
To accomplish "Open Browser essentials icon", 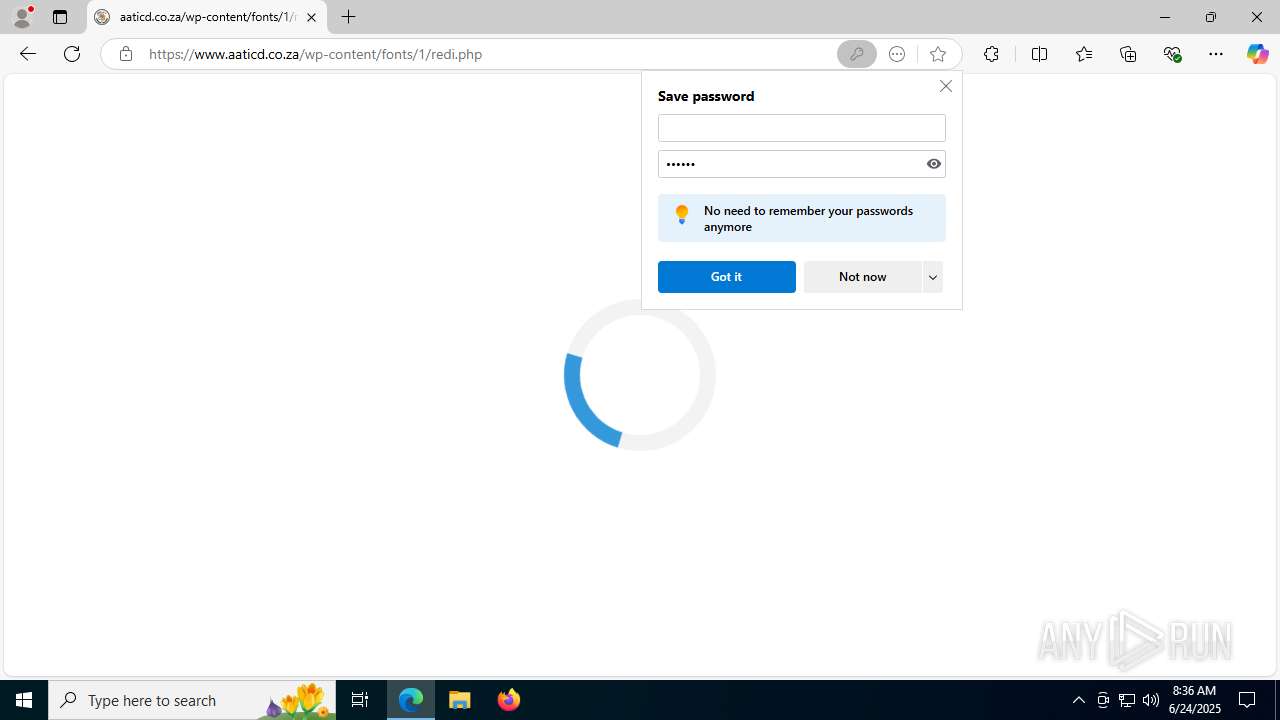I will tap(1172, 54).
